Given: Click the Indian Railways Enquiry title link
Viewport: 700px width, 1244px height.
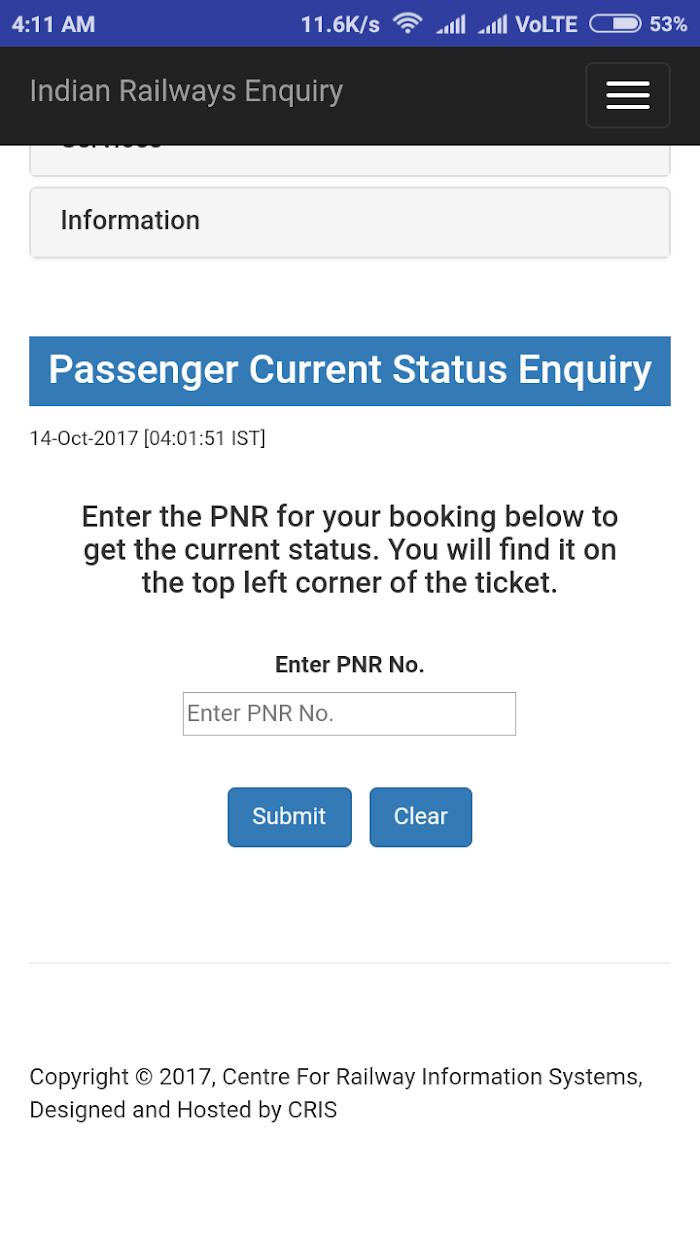Looking at the screenshot, I should pyautogui.click(x=186, y=91).
